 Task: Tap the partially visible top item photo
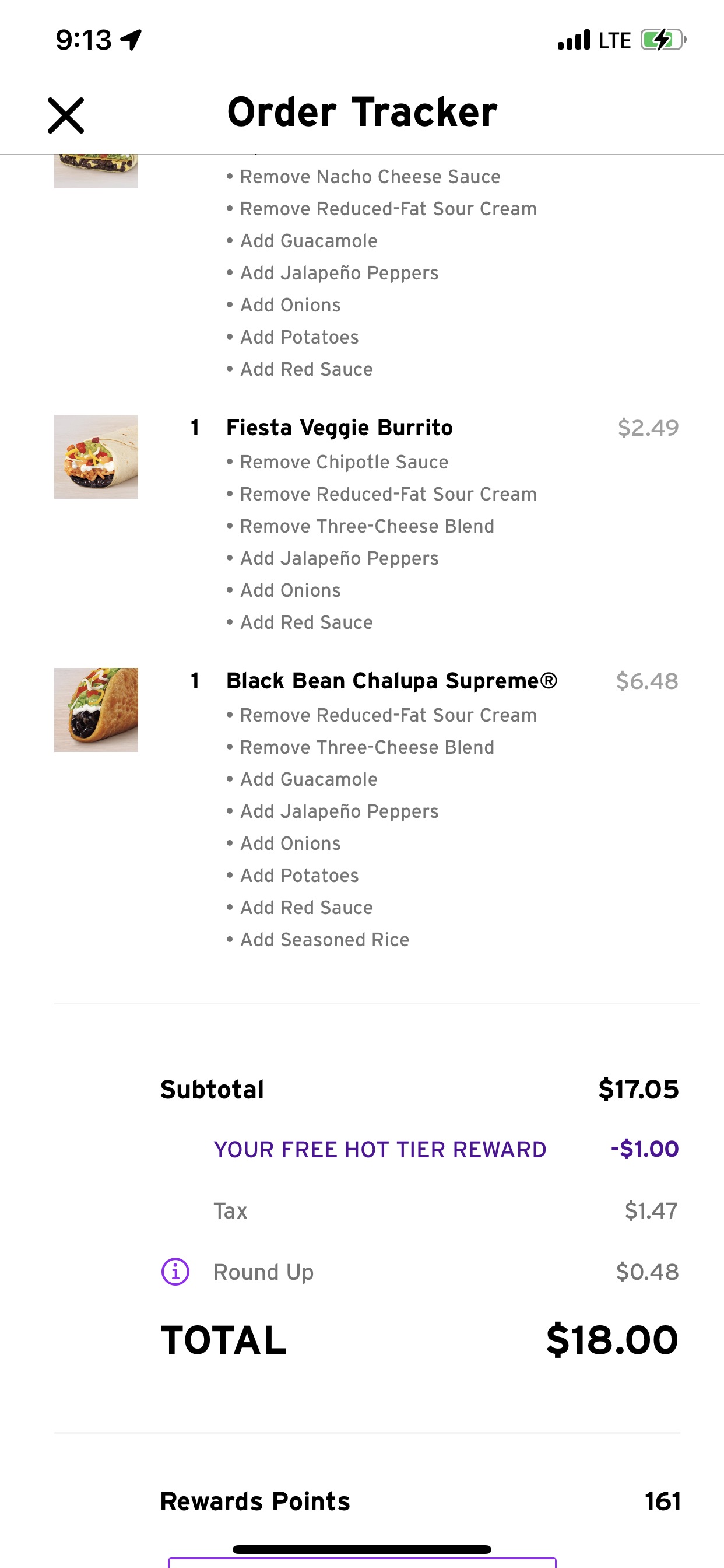click(x=96, y=171)
